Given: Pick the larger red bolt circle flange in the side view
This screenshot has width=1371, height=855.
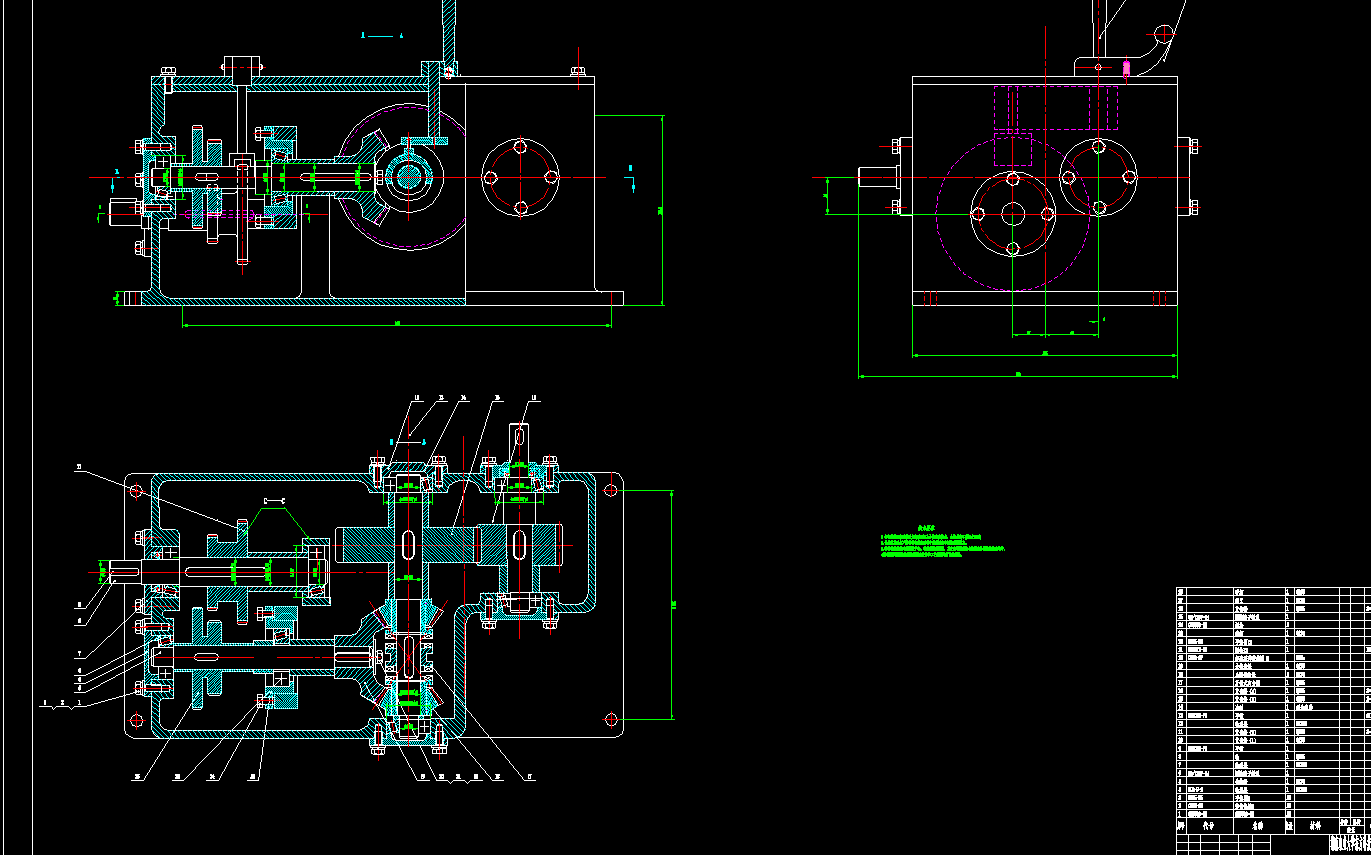Looking at the screenshot, I should [x=1013, y=214].
